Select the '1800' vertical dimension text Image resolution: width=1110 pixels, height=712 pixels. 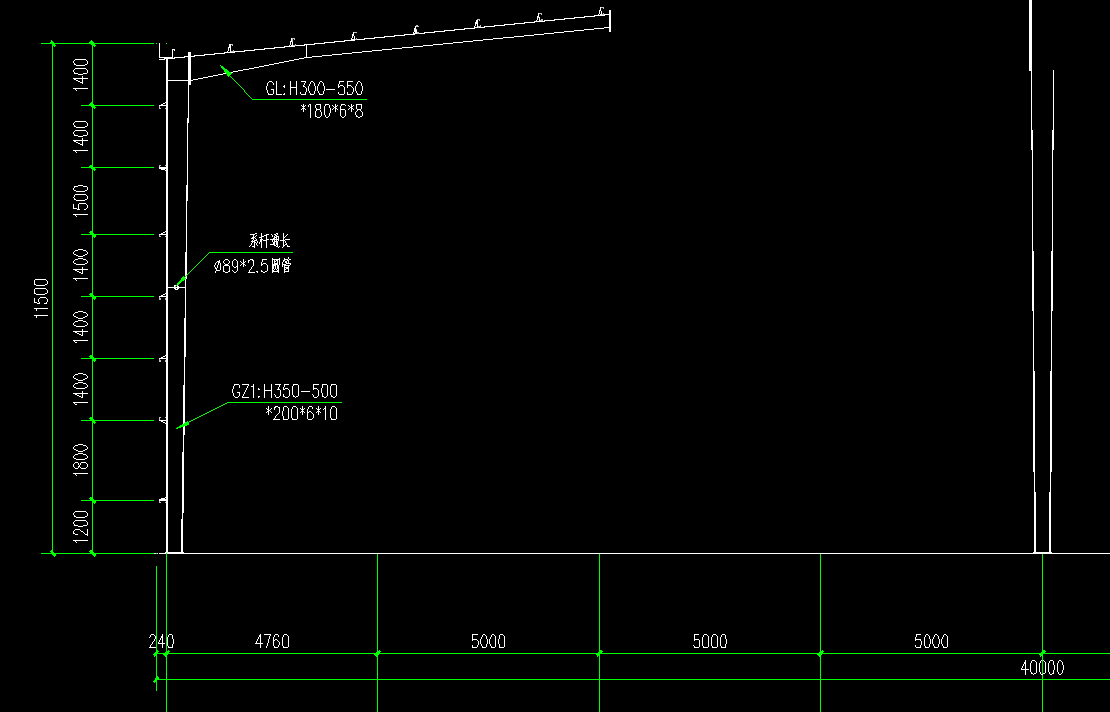point(81,459)
